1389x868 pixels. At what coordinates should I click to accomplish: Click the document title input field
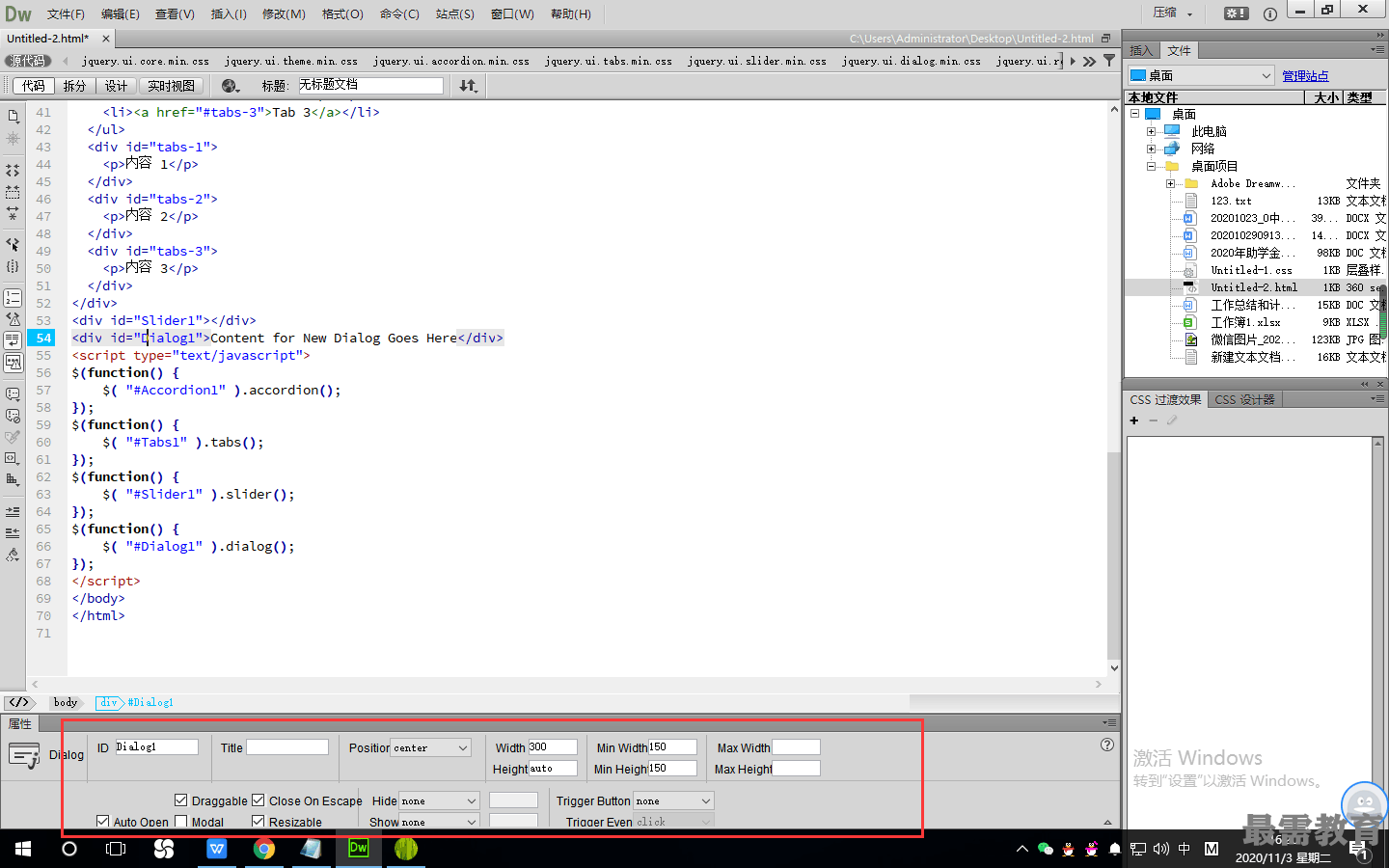[369, 85]
